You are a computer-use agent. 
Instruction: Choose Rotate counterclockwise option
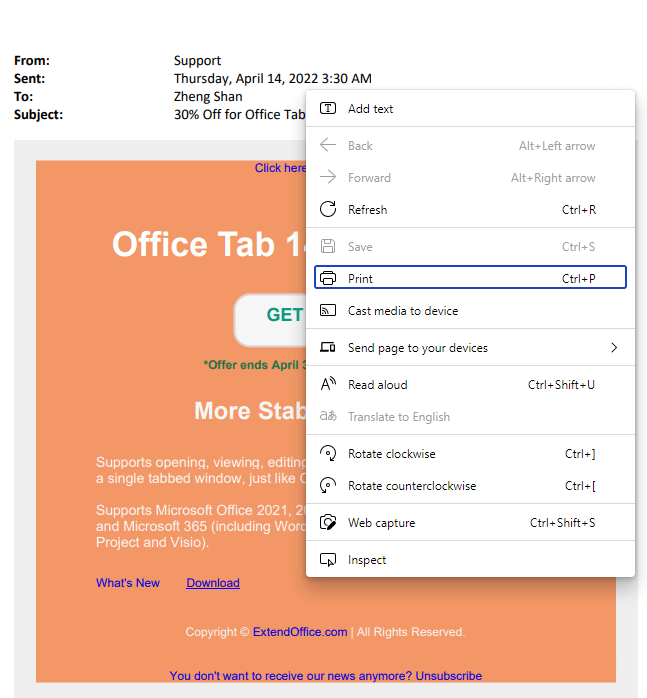470,485
